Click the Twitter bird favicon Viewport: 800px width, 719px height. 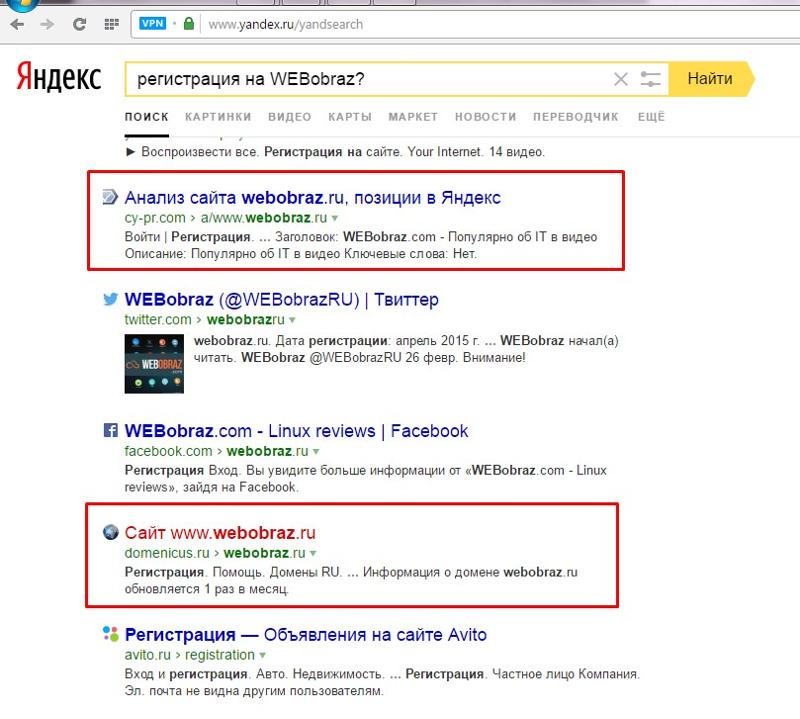tap(110, 299)
